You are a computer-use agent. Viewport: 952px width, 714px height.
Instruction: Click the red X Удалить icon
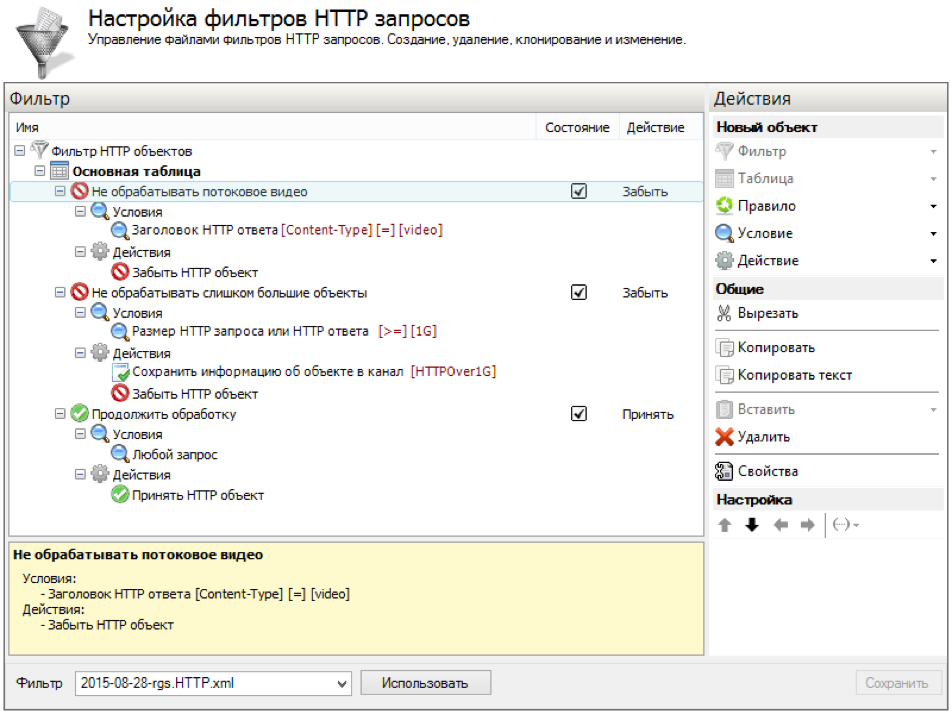click(x=725, y=437)
